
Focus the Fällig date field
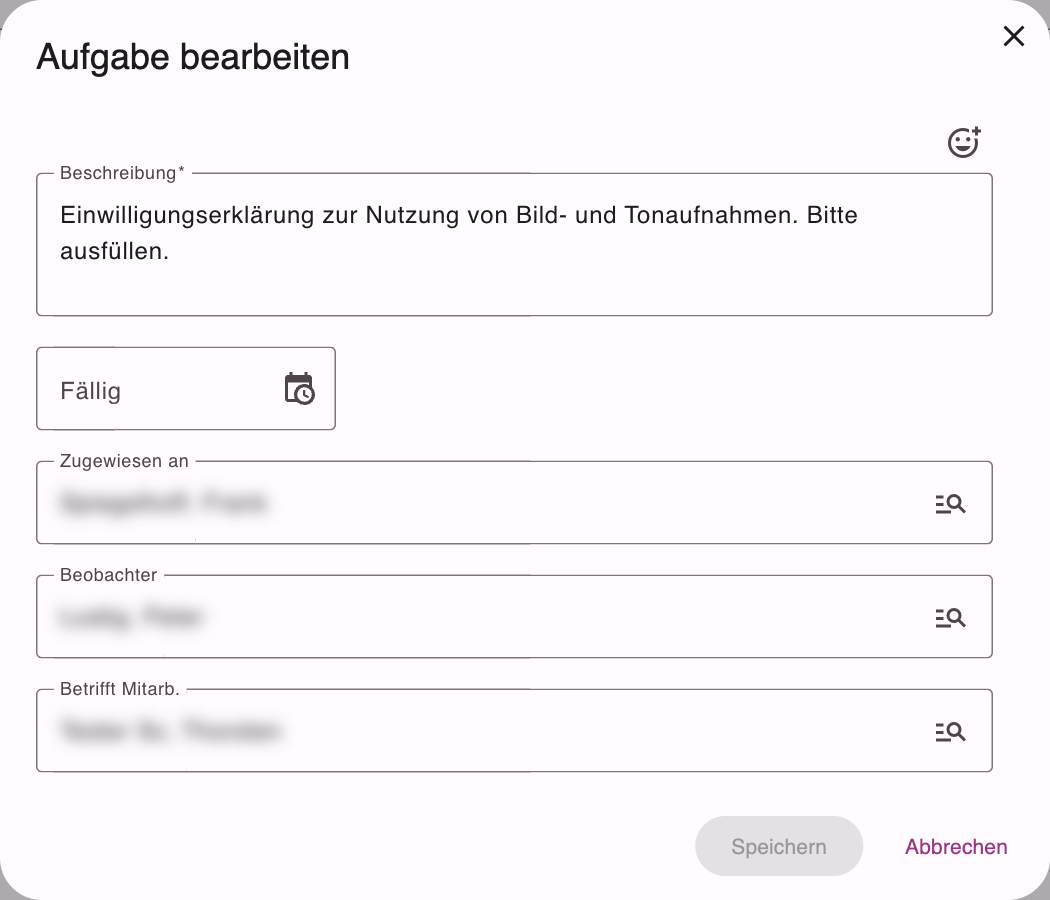tap(186, 388)
